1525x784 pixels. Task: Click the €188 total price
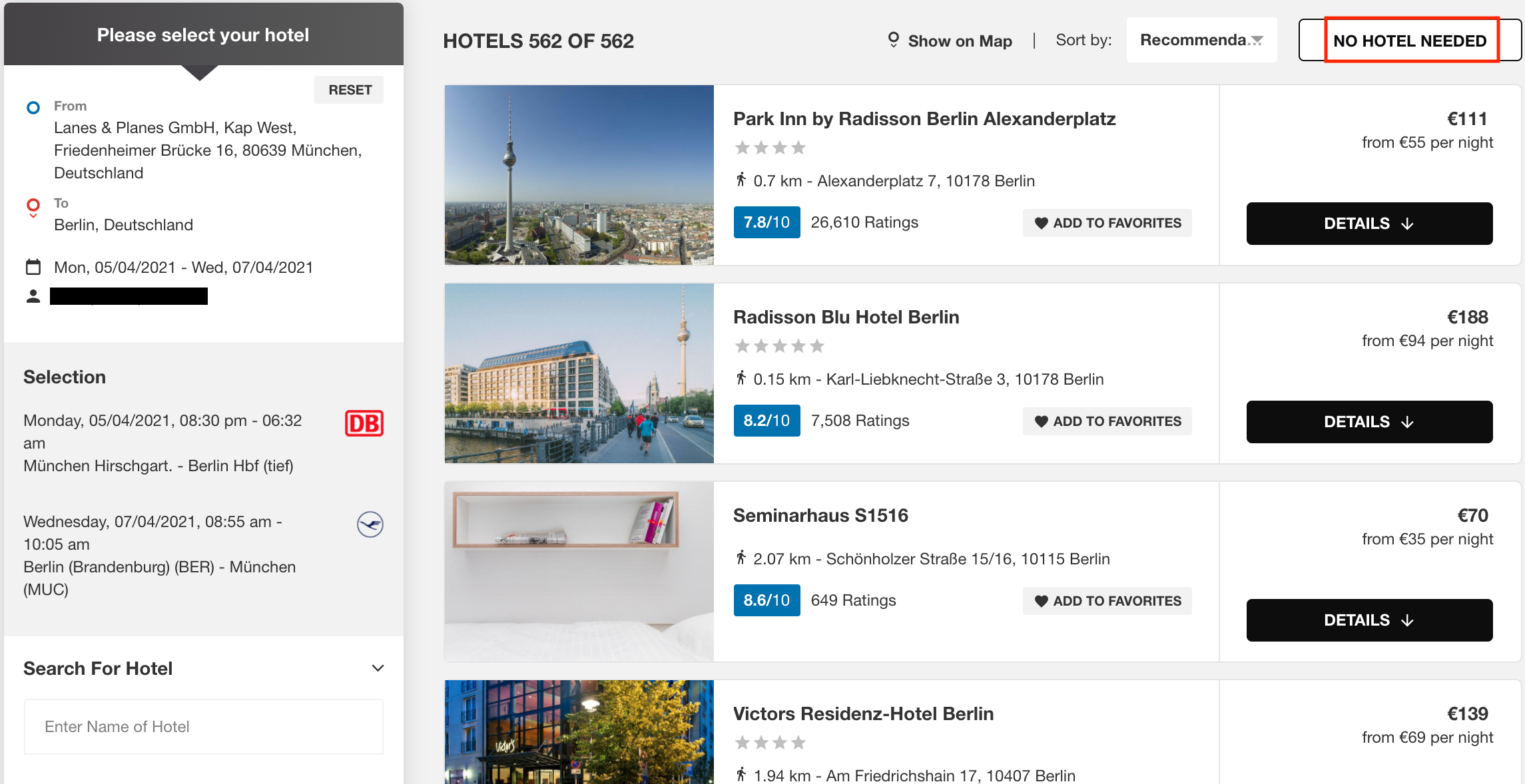(1467, 317)
